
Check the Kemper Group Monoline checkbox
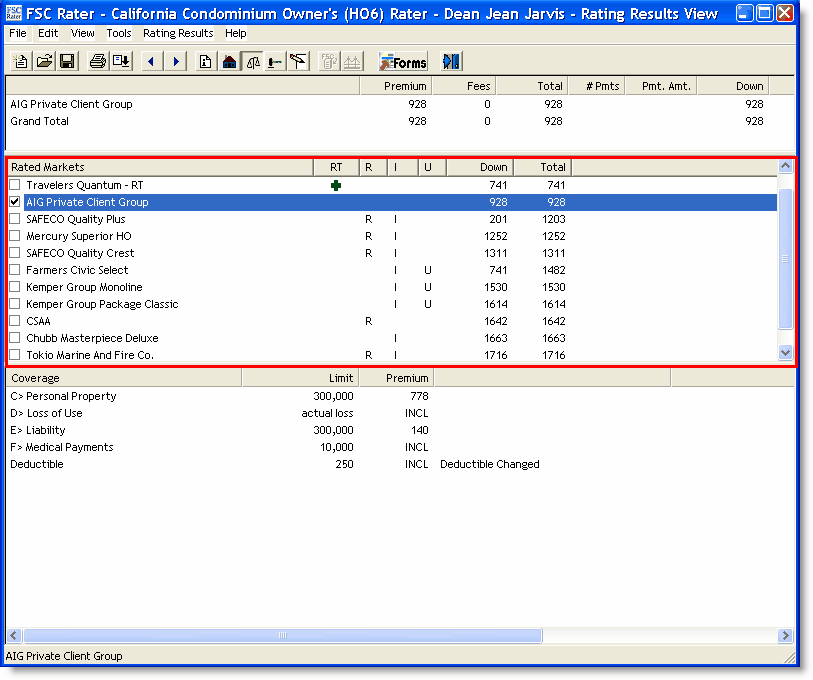pyautogui.click(x=15, y=287)
